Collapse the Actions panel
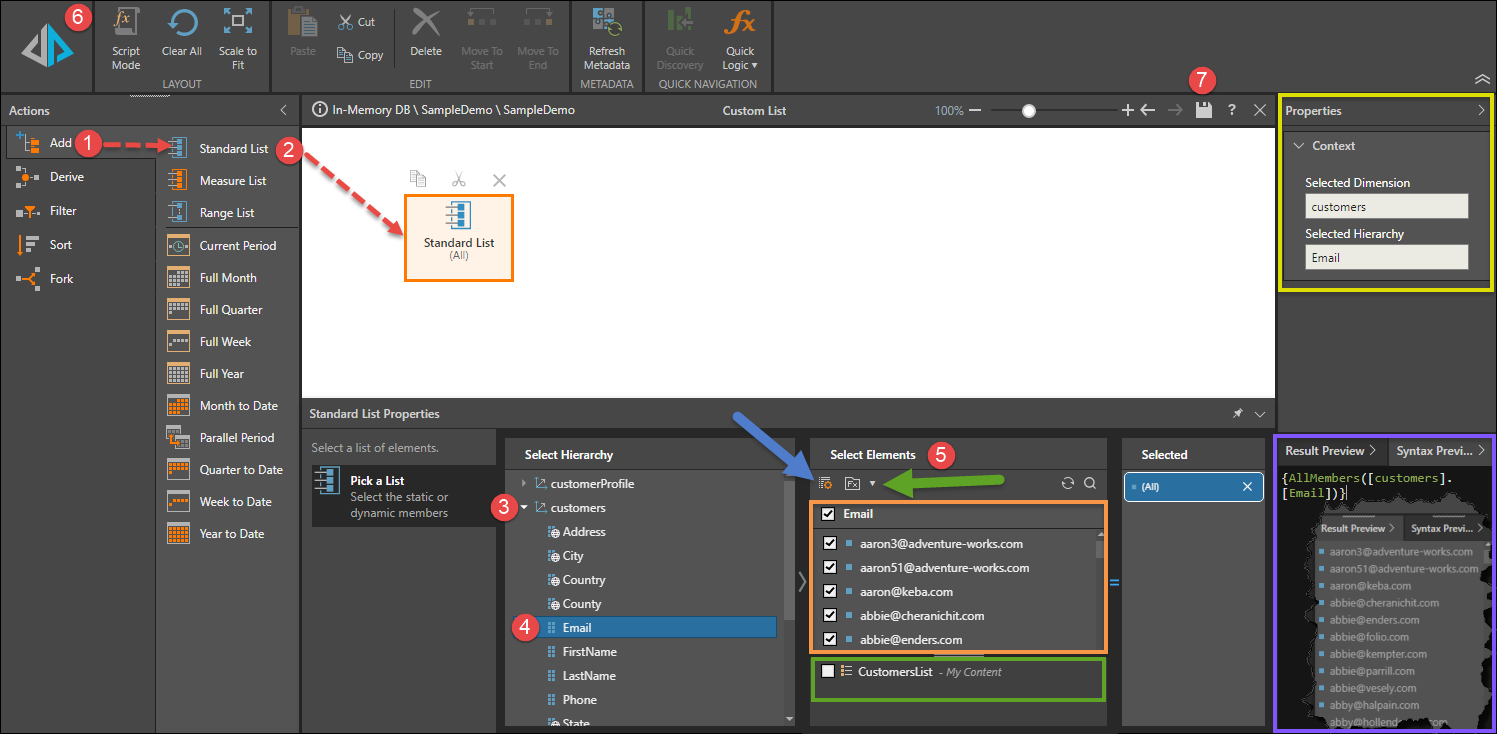Screen dimensions: 1497x734 [x=284, y=111]
